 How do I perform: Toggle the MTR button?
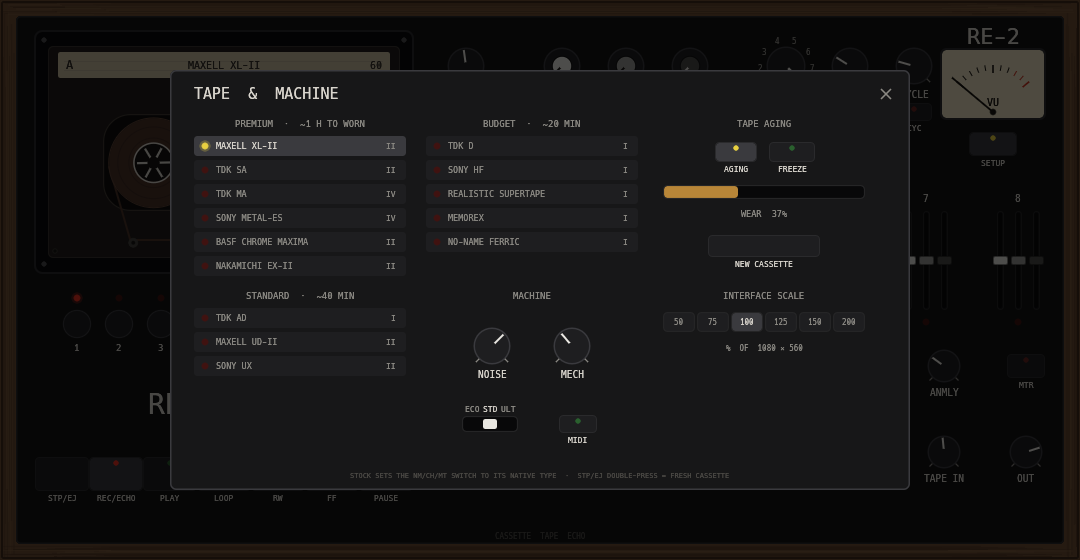coord(1026,366)
